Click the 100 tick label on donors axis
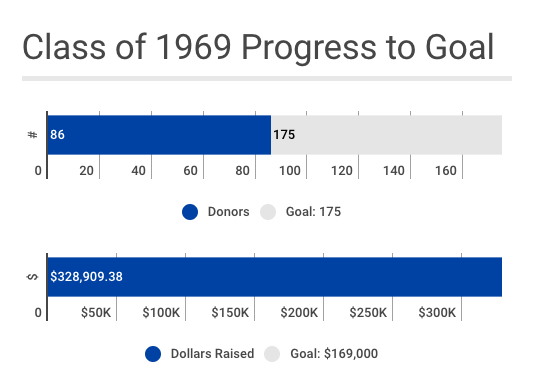The height and width of the screenshot is (388, 537). point(290,171)
